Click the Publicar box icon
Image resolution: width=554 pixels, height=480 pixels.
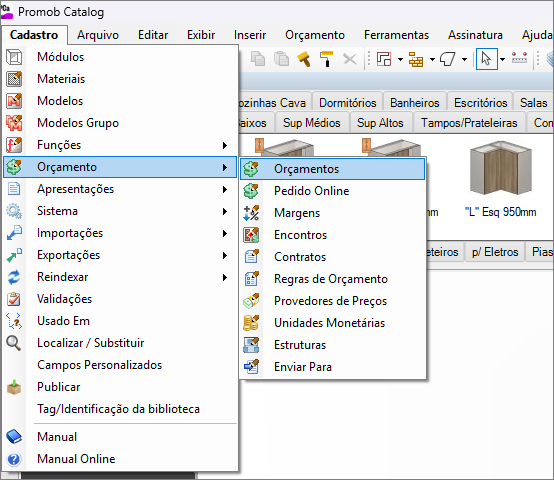tap(14, 387)
